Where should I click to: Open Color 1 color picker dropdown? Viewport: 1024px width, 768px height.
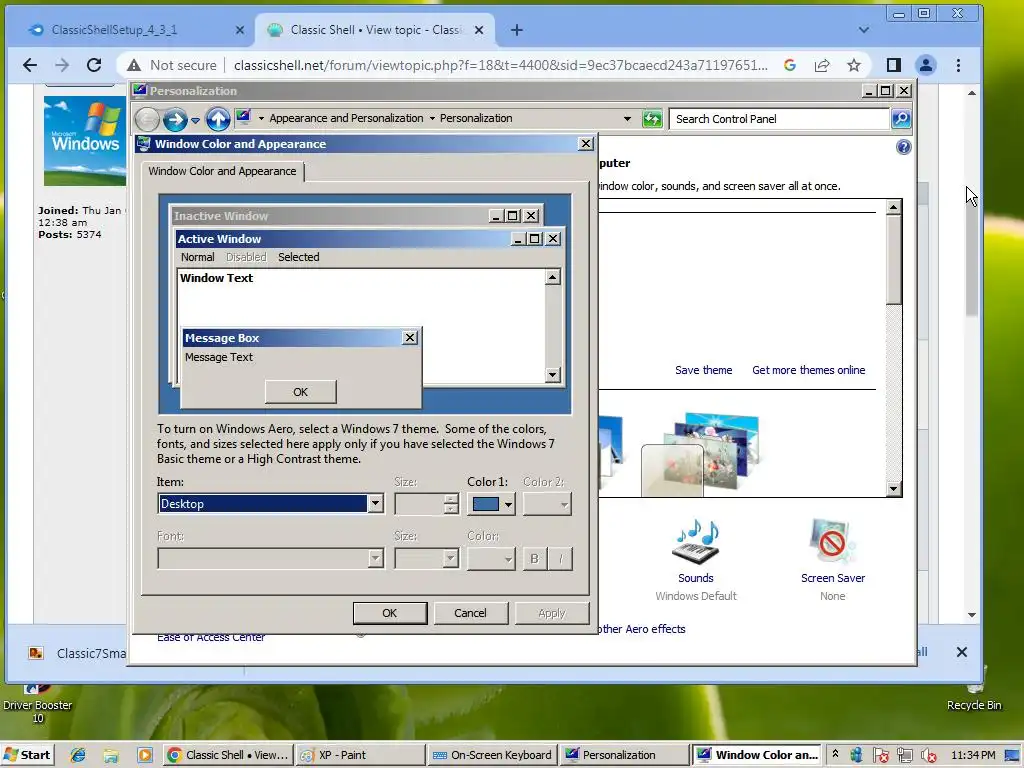(x=491, y=504)
